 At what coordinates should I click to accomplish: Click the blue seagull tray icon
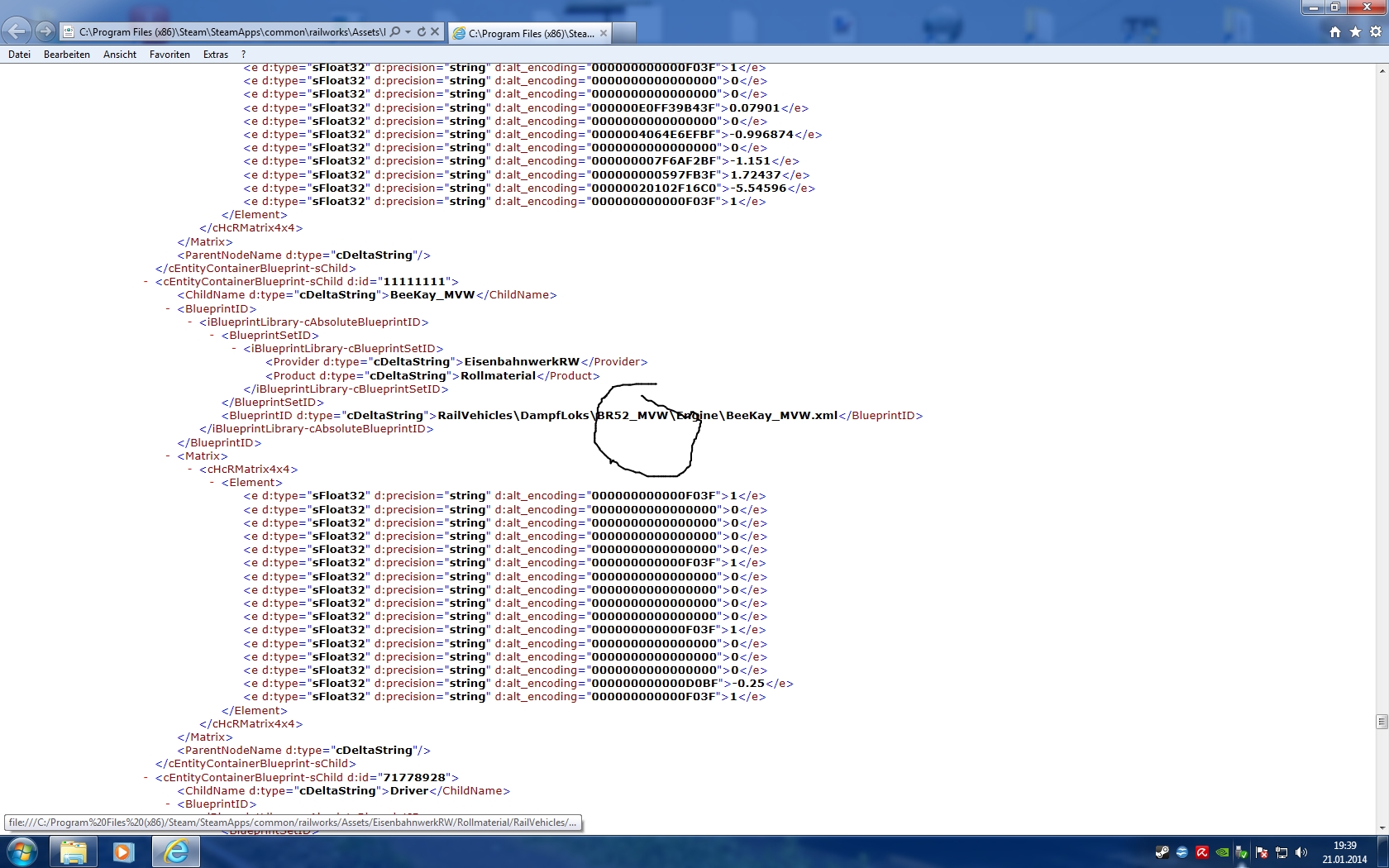tap(1182, 852)
